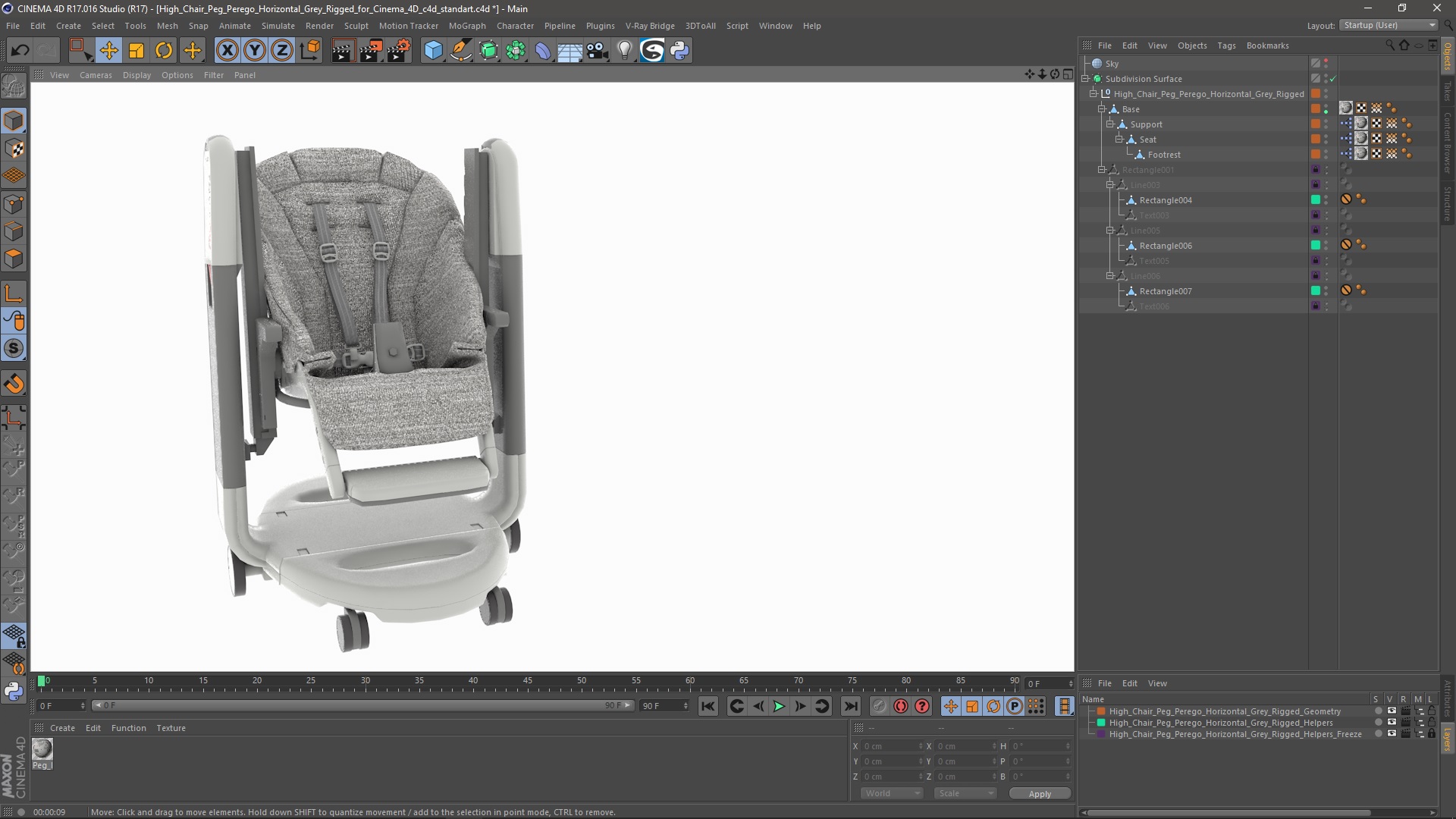Image resolution: width=1456 pixels, height=819 pixels.
Task: Select Rectangle004 in object tree
Action: (x=1166, y=200)
